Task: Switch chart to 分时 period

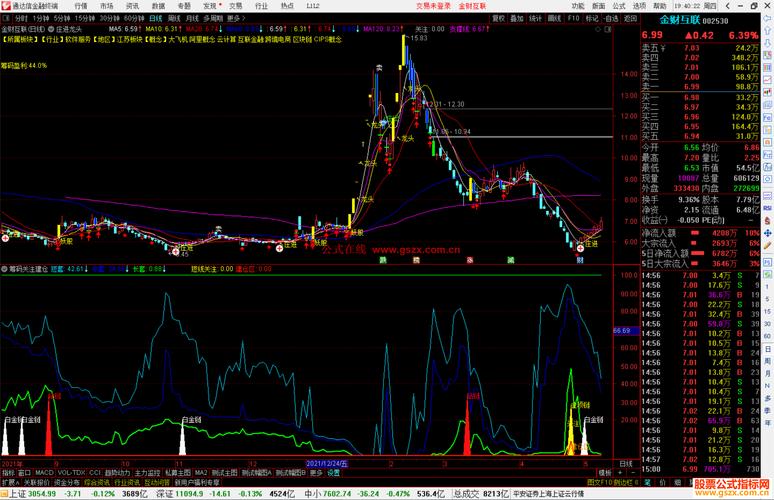Action: coord(21,18)
